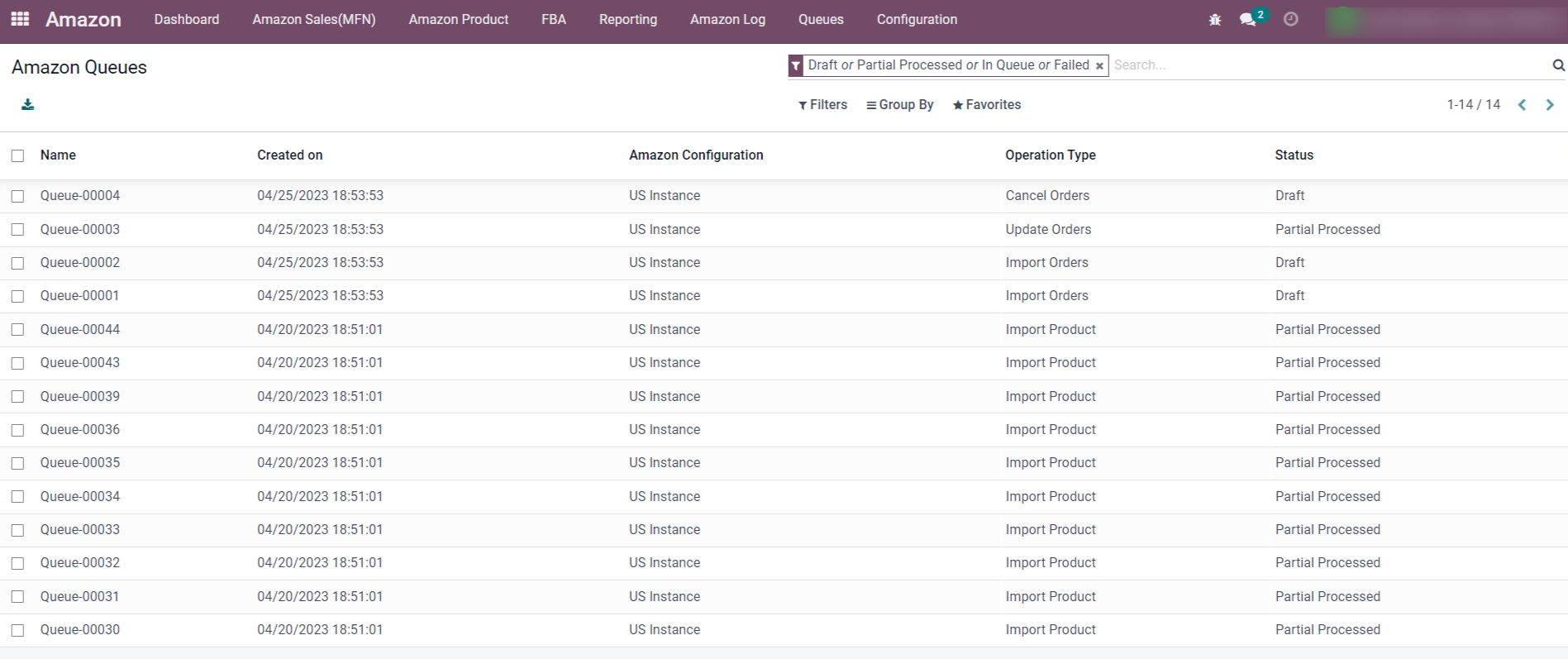This screenshot has height=659, width=1568.
Task: Open the user account menu at top right
Action: pos(1445,20)
